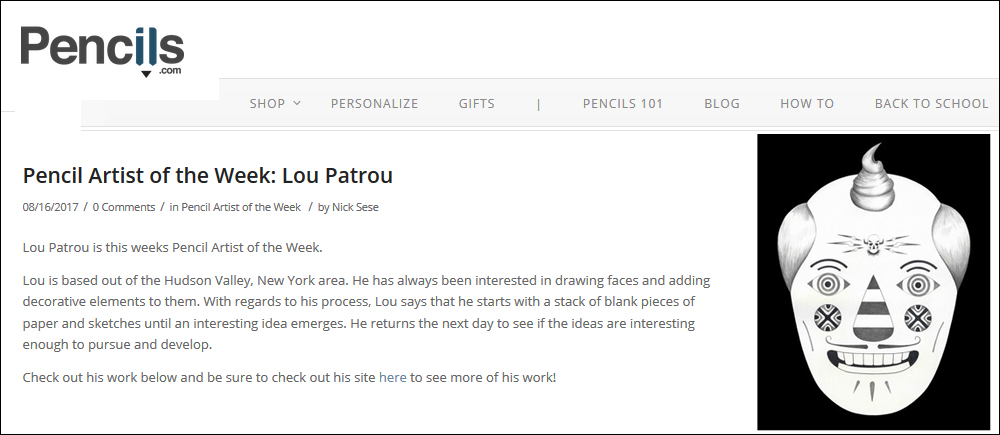Expand the SHOP menu chevron
Screen dimensions: 1000x435
coord(297,103)
